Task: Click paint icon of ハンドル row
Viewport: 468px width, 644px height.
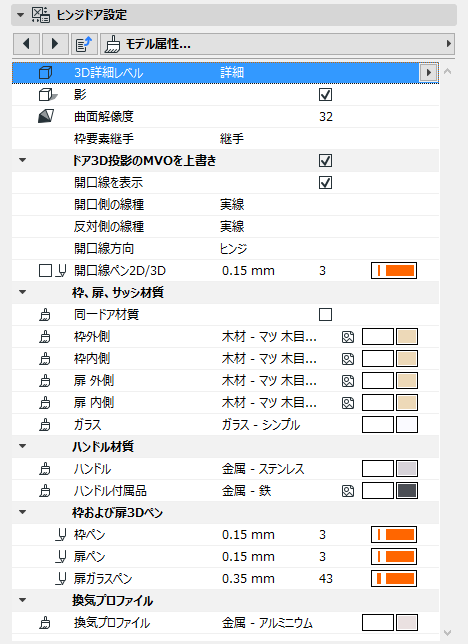Action: pos(45,469)
